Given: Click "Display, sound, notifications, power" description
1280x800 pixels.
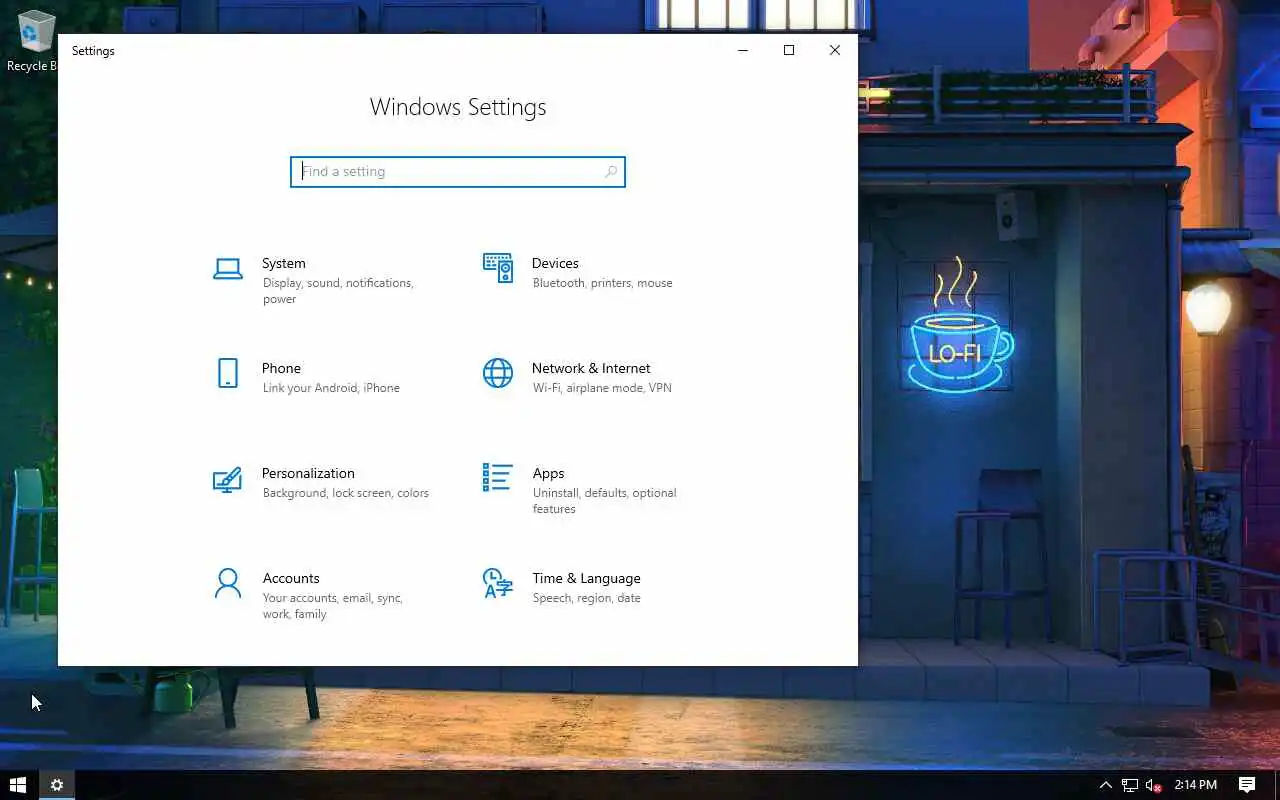Looking at the screenshot, I should 338,291.
